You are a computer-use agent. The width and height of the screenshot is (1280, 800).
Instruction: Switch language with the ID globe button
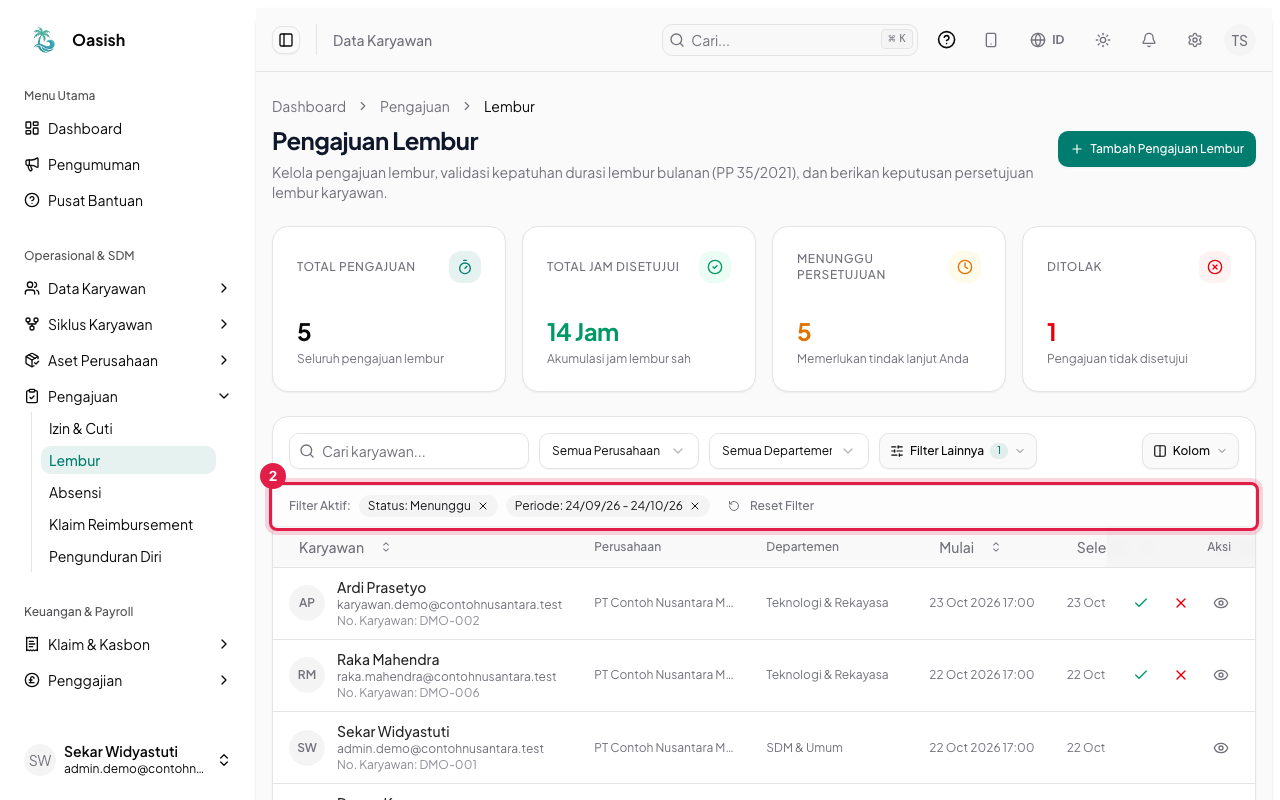tap(1047, 40)
